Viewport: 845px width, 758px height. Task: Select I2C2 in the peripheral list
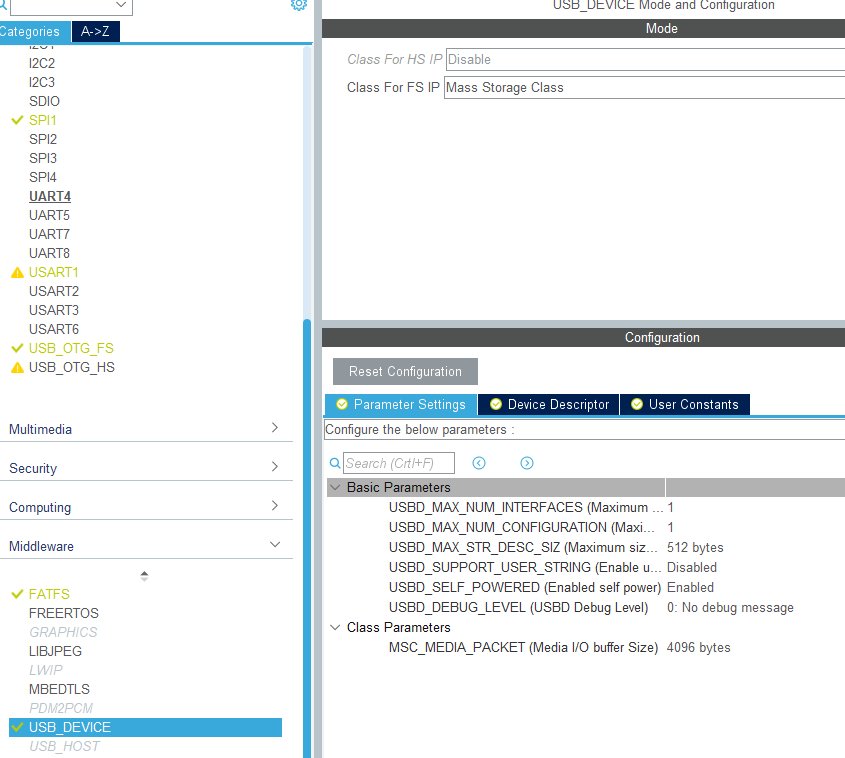click(x=42, y=64)
